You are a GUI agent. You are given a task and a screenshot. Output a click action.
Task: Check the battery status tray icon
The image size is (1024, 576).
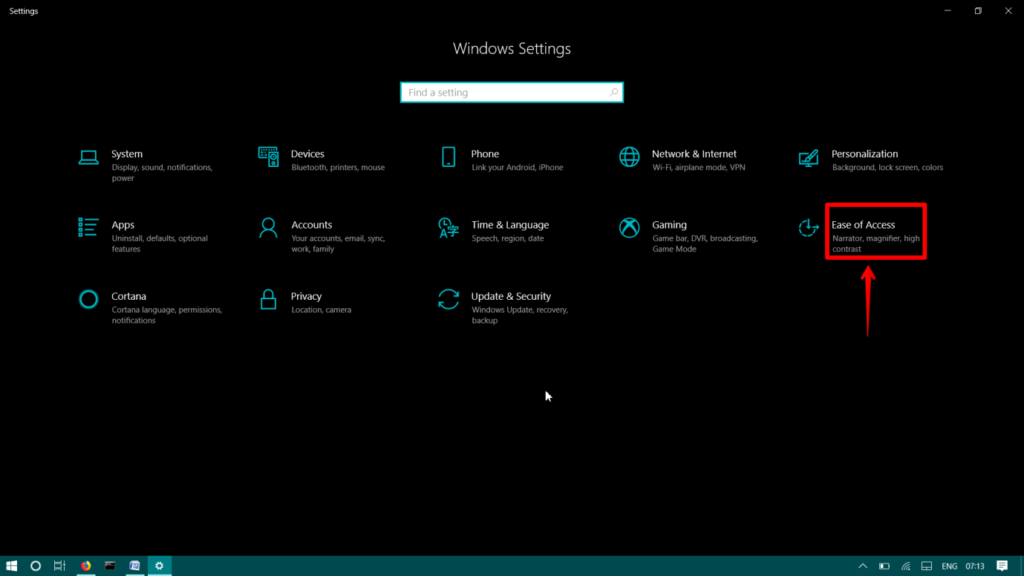click(884, 566)
